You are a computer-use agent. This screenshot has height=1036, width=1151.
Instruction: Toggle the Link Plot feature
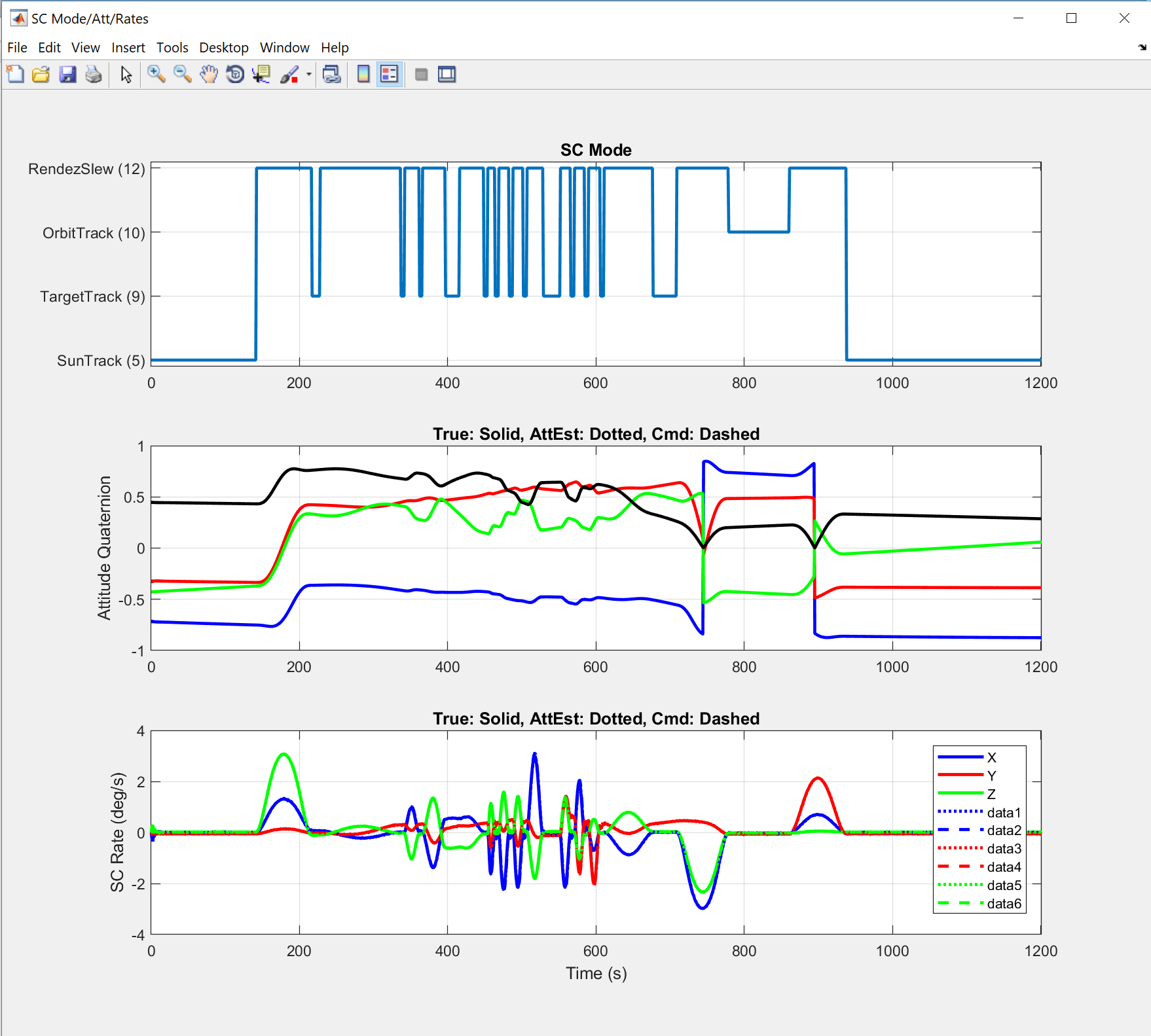[x=332, y=74]
